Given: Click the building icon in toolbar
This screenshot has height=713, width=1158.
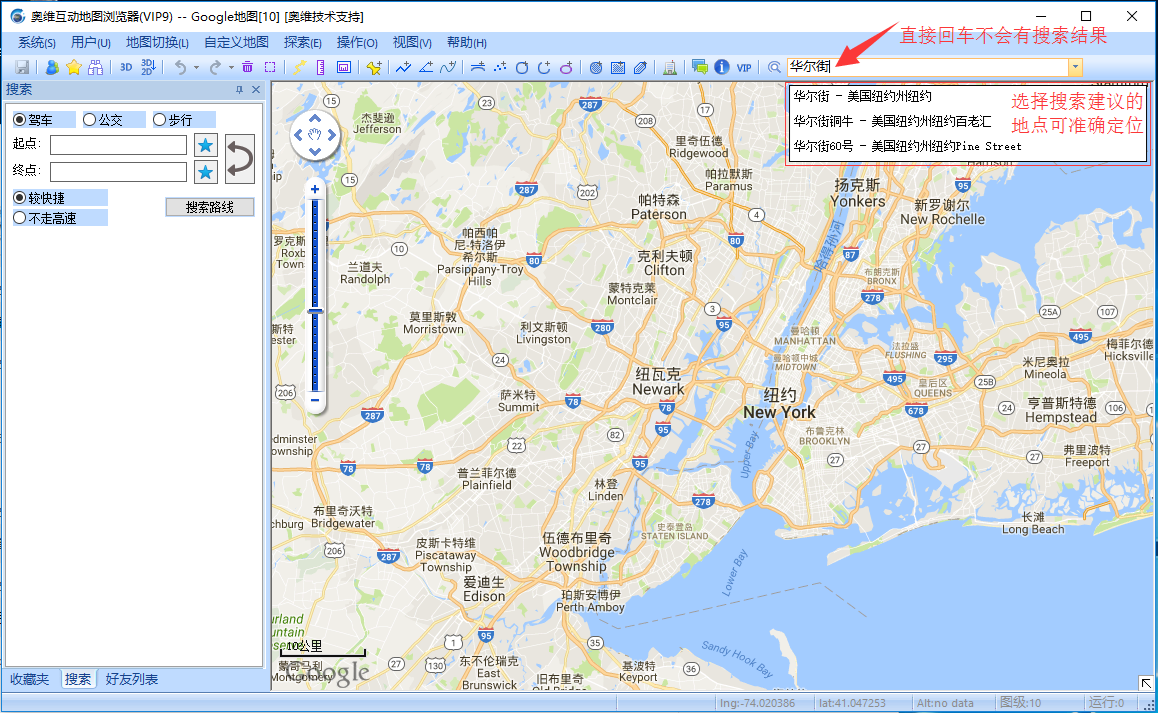Looking at the screenshot, I should coord(670,67).
